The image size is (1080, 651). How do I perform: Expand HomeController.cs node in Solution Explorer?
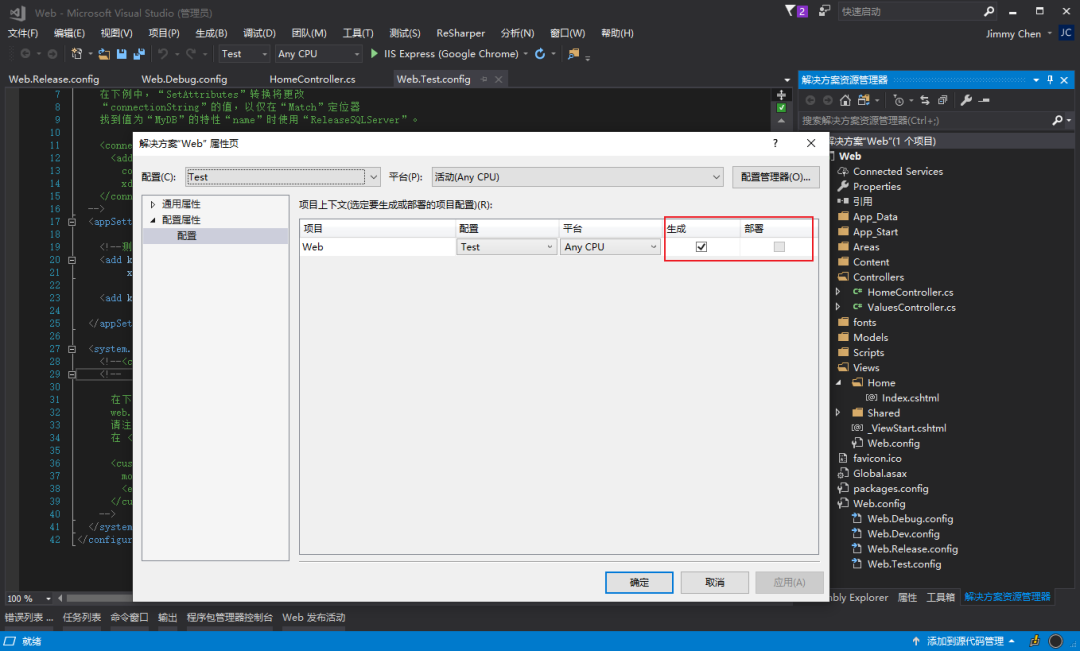838,292
